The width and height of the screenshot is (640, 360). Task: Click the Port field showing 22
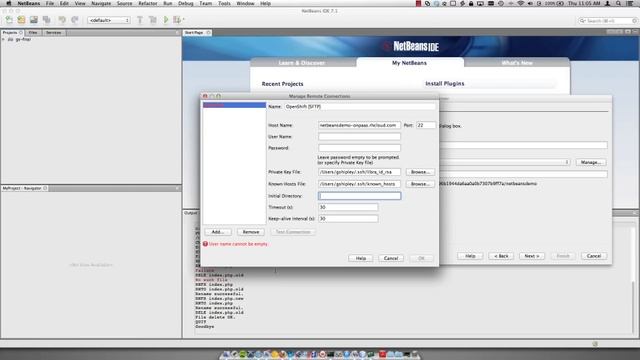pos(426,125)
